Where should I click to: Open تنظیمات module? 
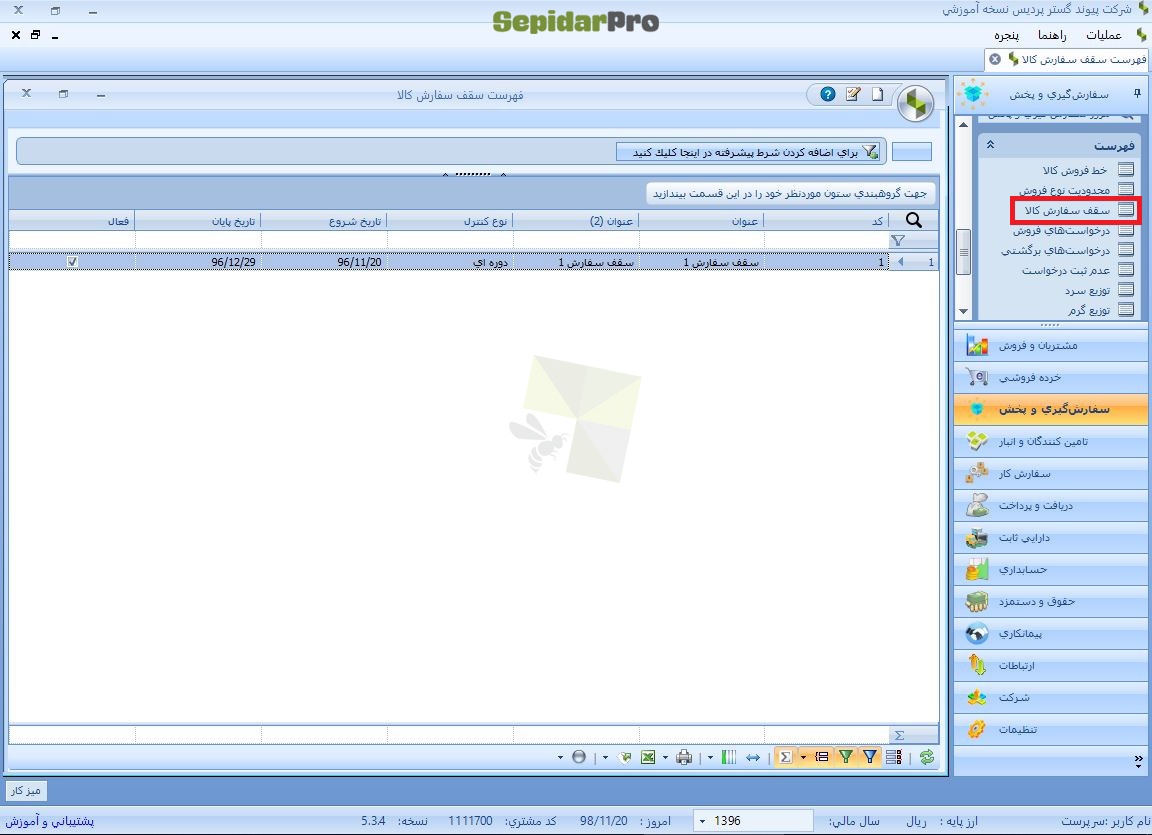click(x=1051, y=729)
